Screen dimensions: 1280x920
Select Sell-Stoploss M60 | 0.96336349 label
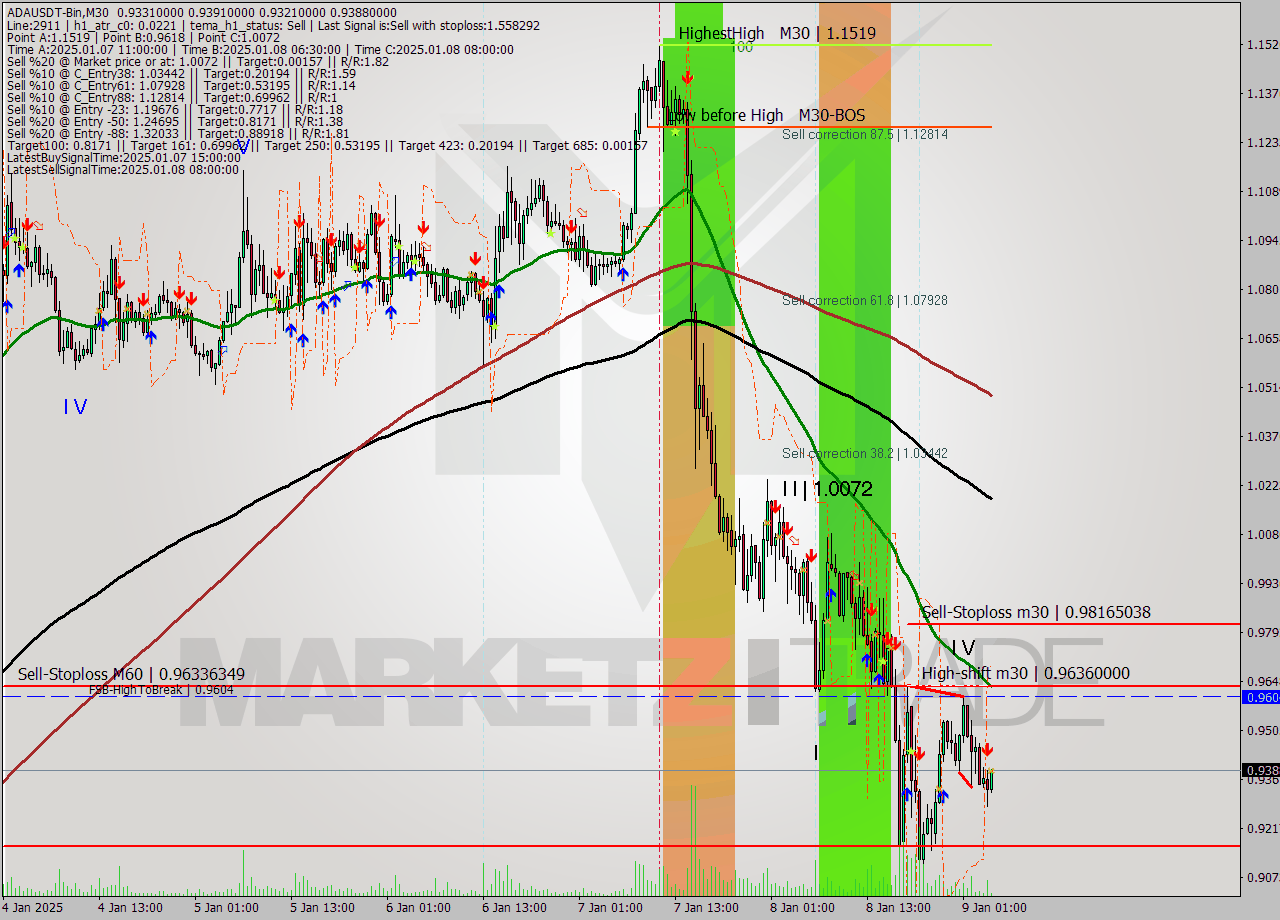pos(131,674)
